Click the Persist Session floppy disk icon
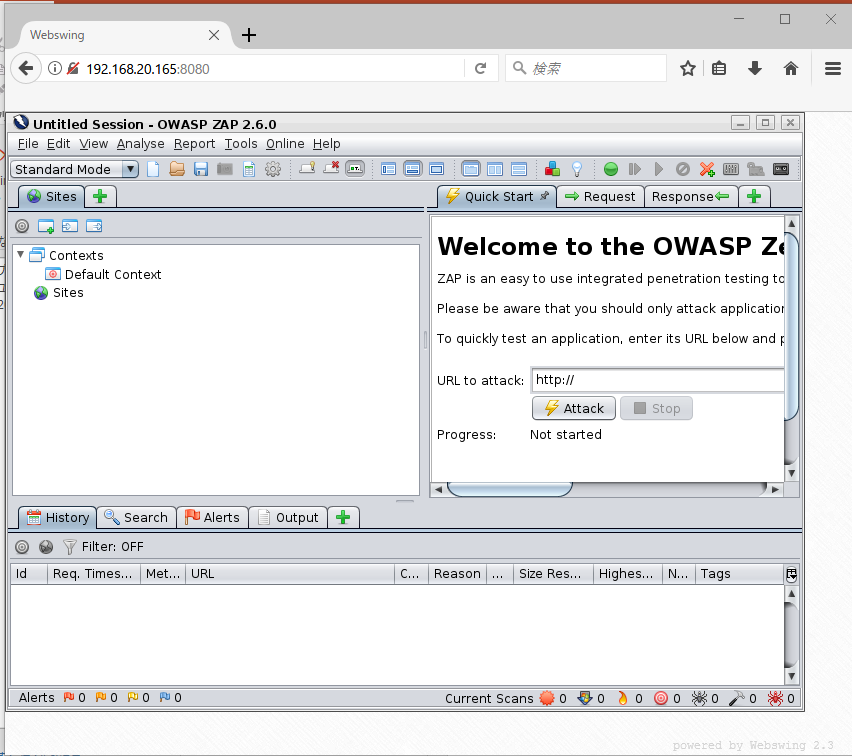The image size is (852, 756). pyautogui.click(x=201, y=170)
